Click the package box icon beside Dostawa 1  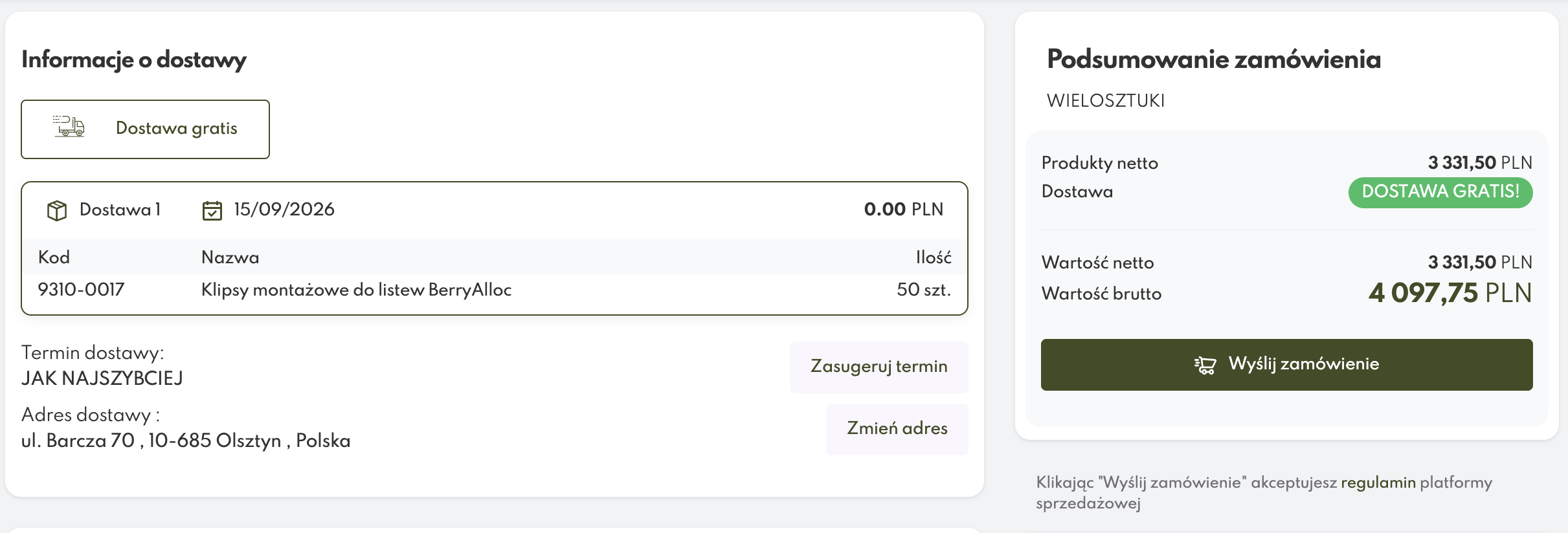click(57, 210)
